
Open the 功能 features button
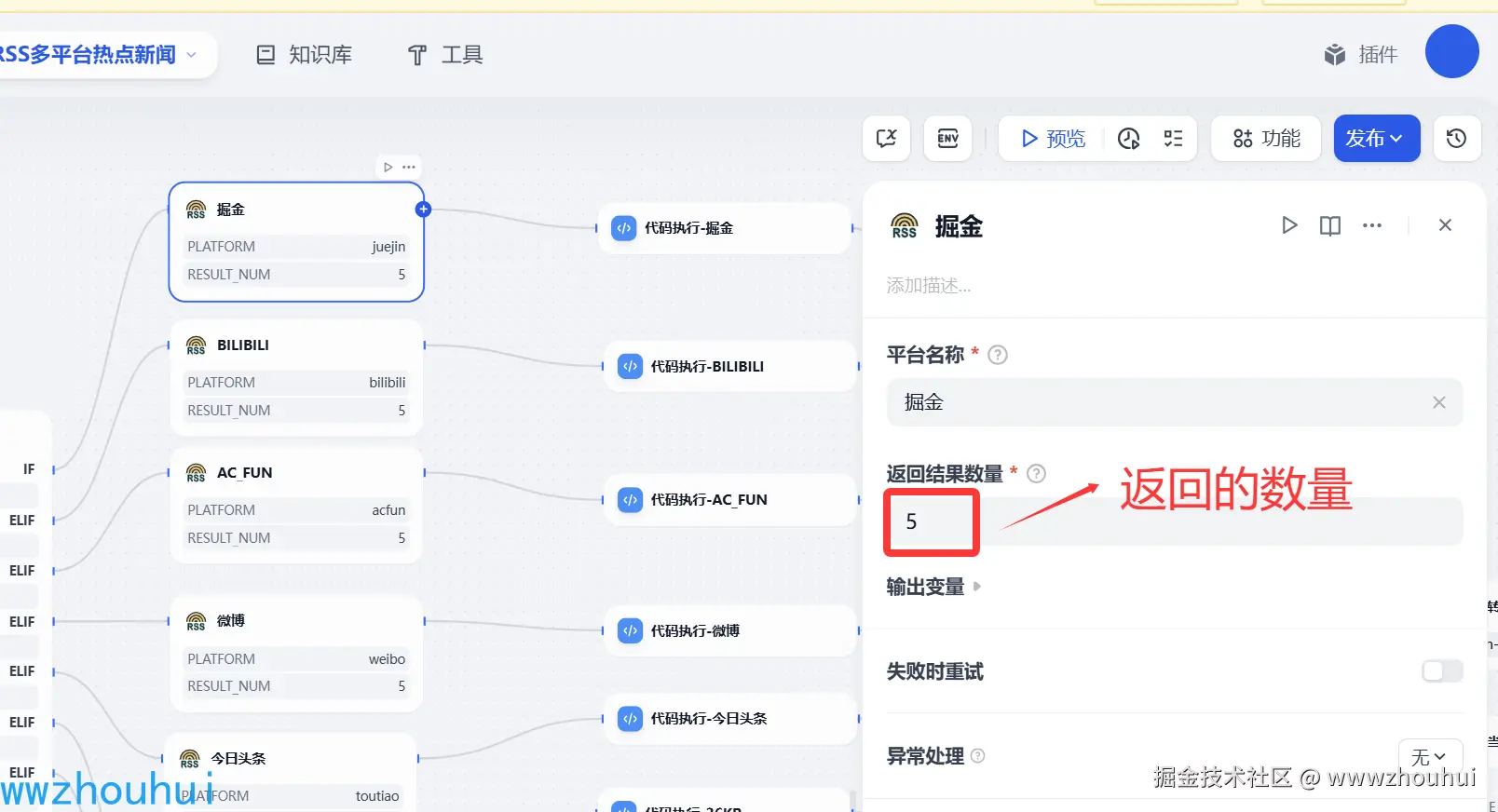[1266, 139]
